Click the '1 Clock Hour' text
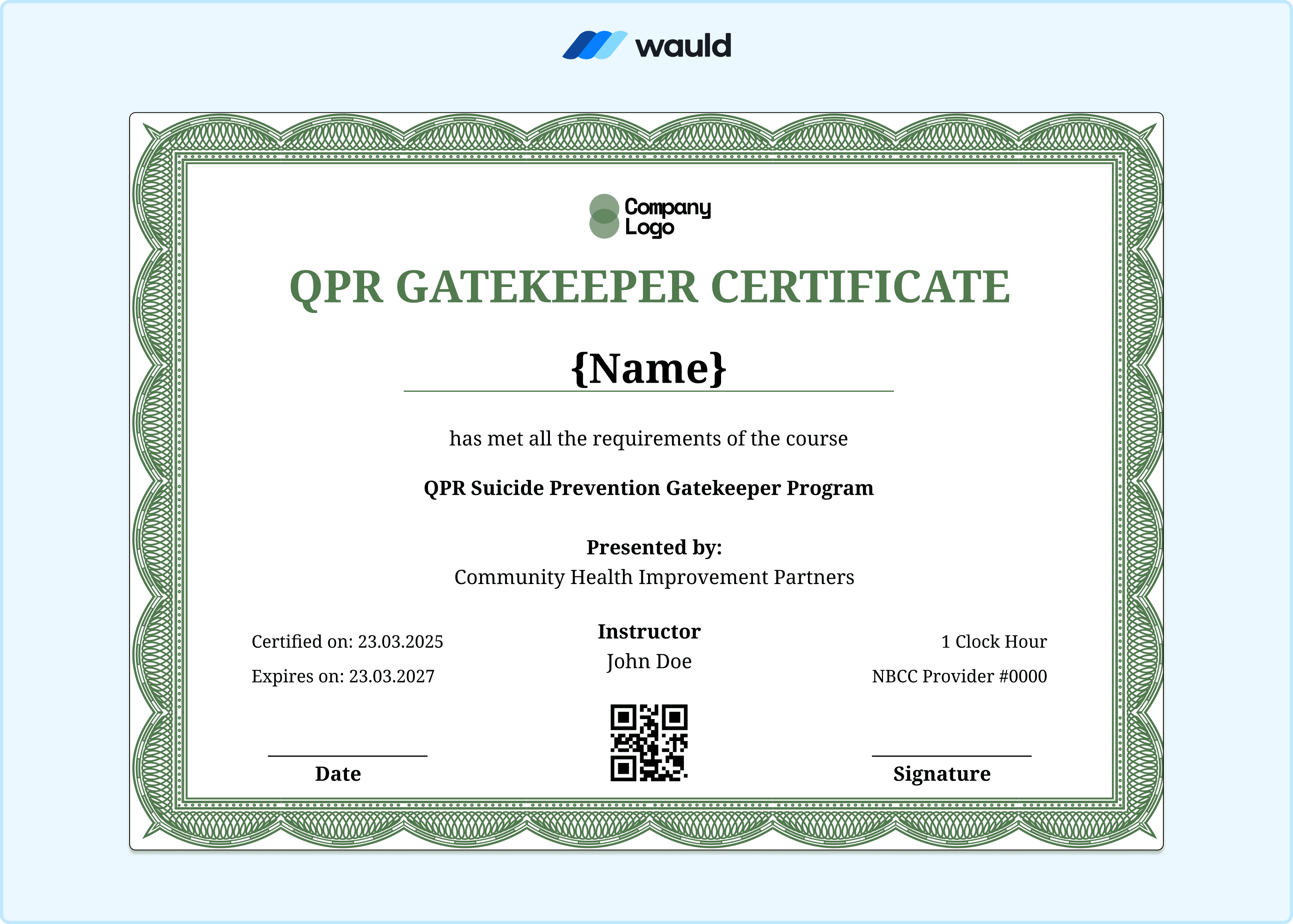This screenshot has width=1293, height=924. pos(993,642)
